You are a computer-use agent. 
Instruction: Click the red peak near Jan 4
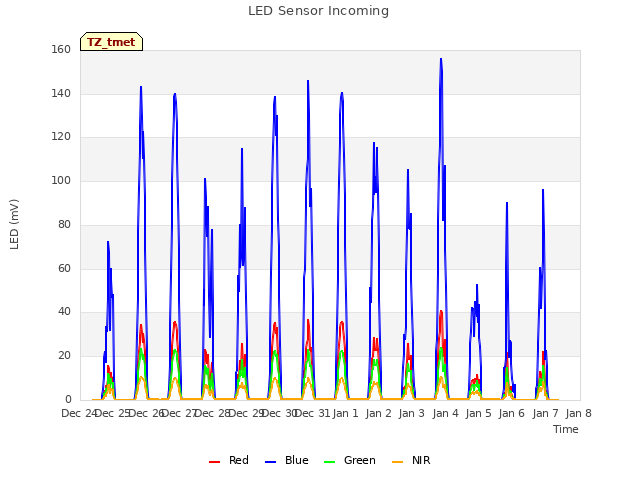click(x=441, y=312)
